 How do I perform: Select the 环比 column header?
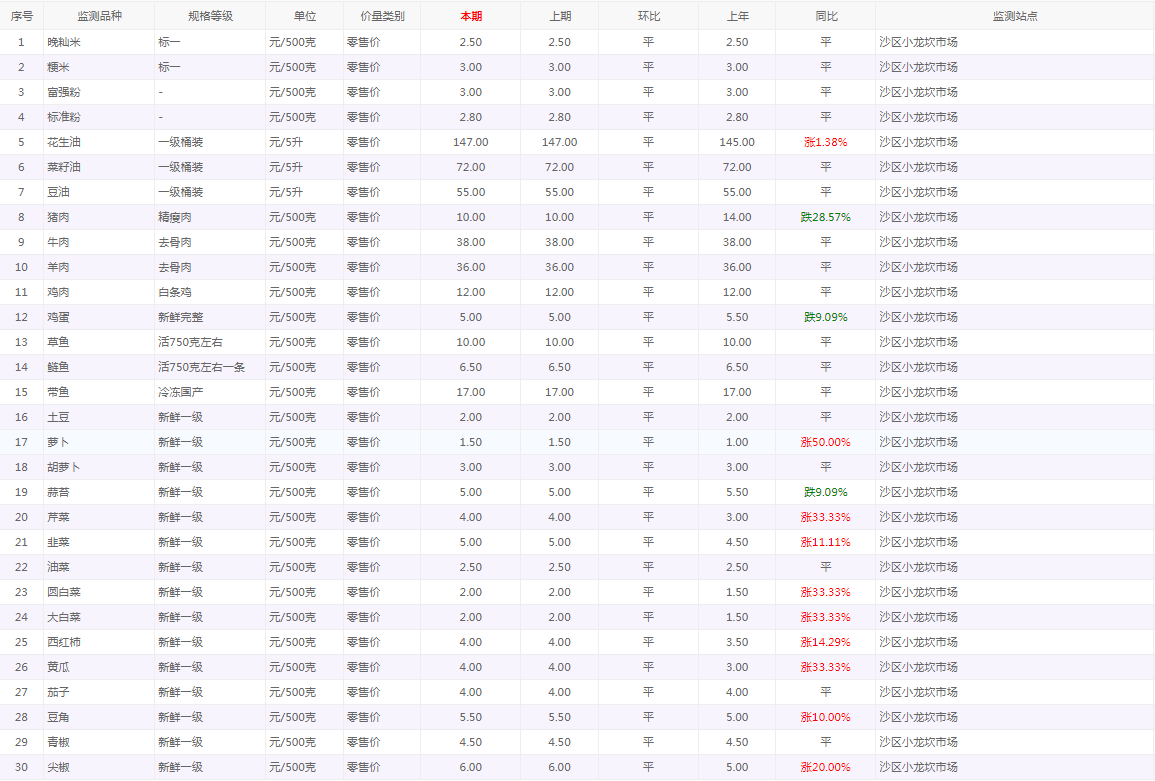[648, 16]
